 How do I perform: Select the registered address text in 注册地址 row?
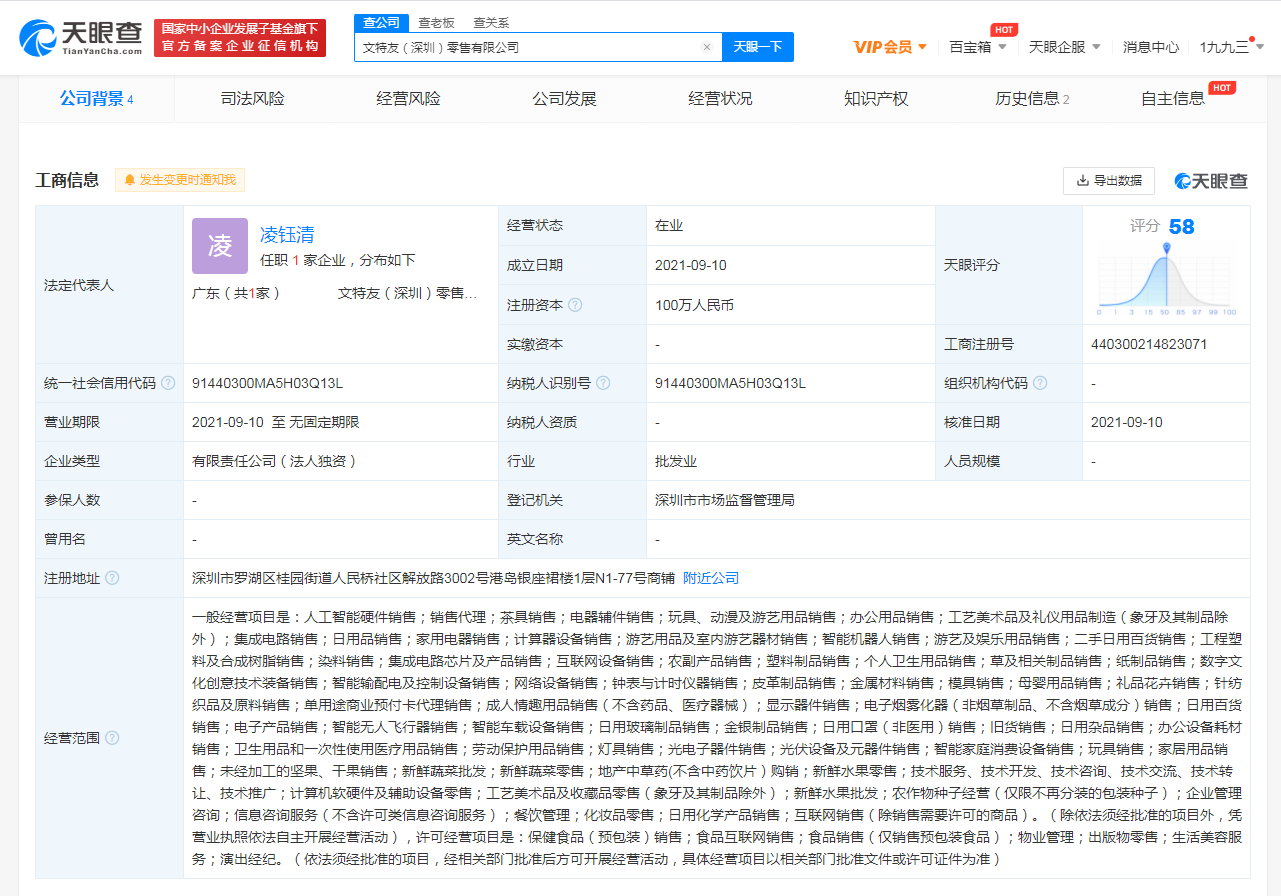tap(433, 578)
